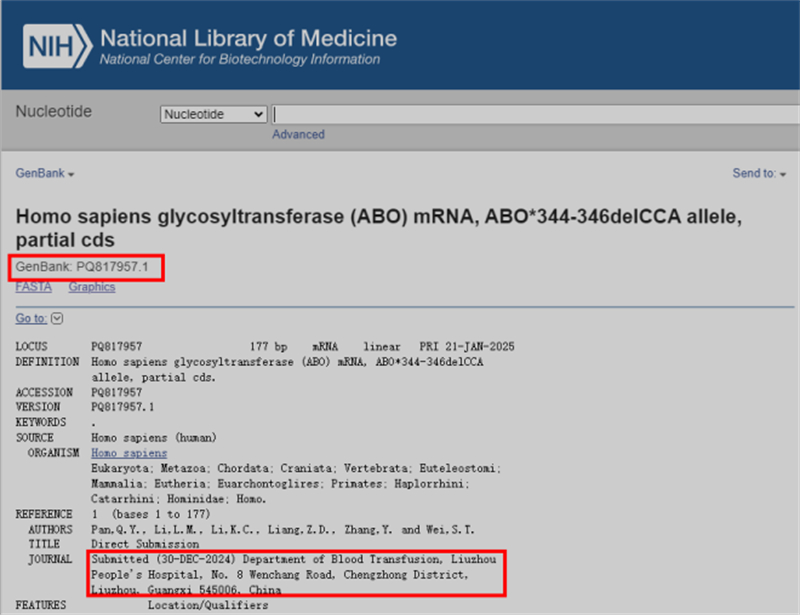Switch to FASTA view
Image resolution: width=800 pixels, height=615 pixels.
click(x=33, y=287)
